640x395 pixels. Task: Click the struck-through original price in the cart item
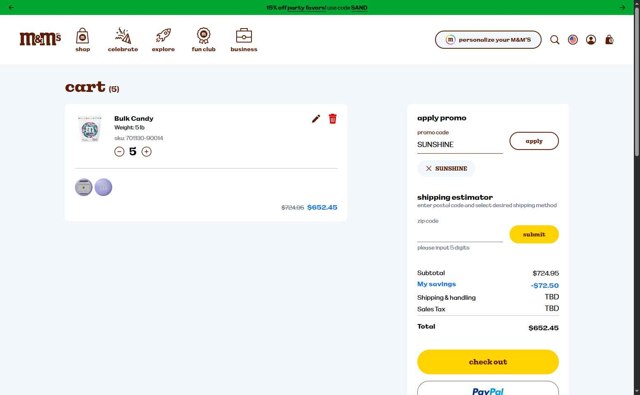click(293, 208)
